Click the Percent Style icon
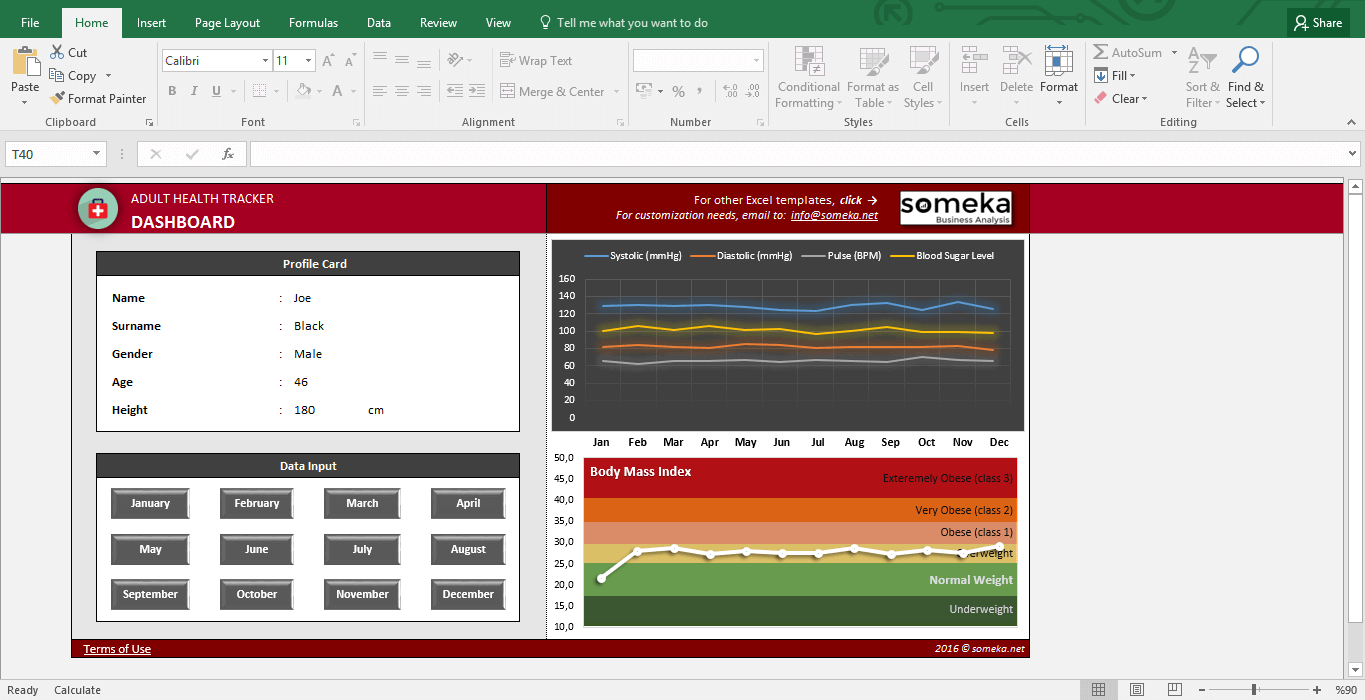 point(678,92)
